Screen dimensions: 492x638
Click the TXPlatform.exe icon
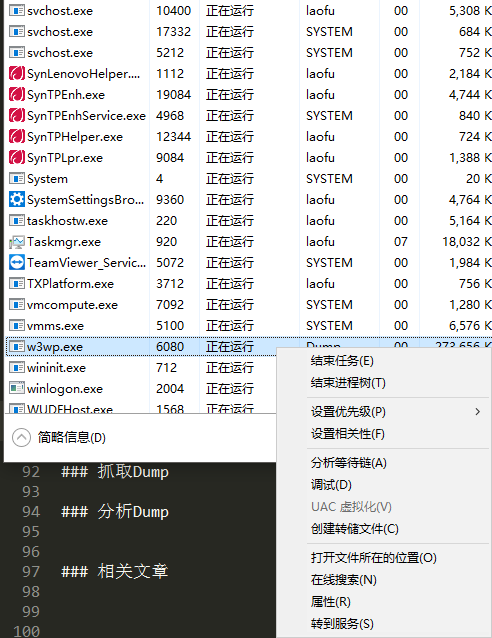17,284
